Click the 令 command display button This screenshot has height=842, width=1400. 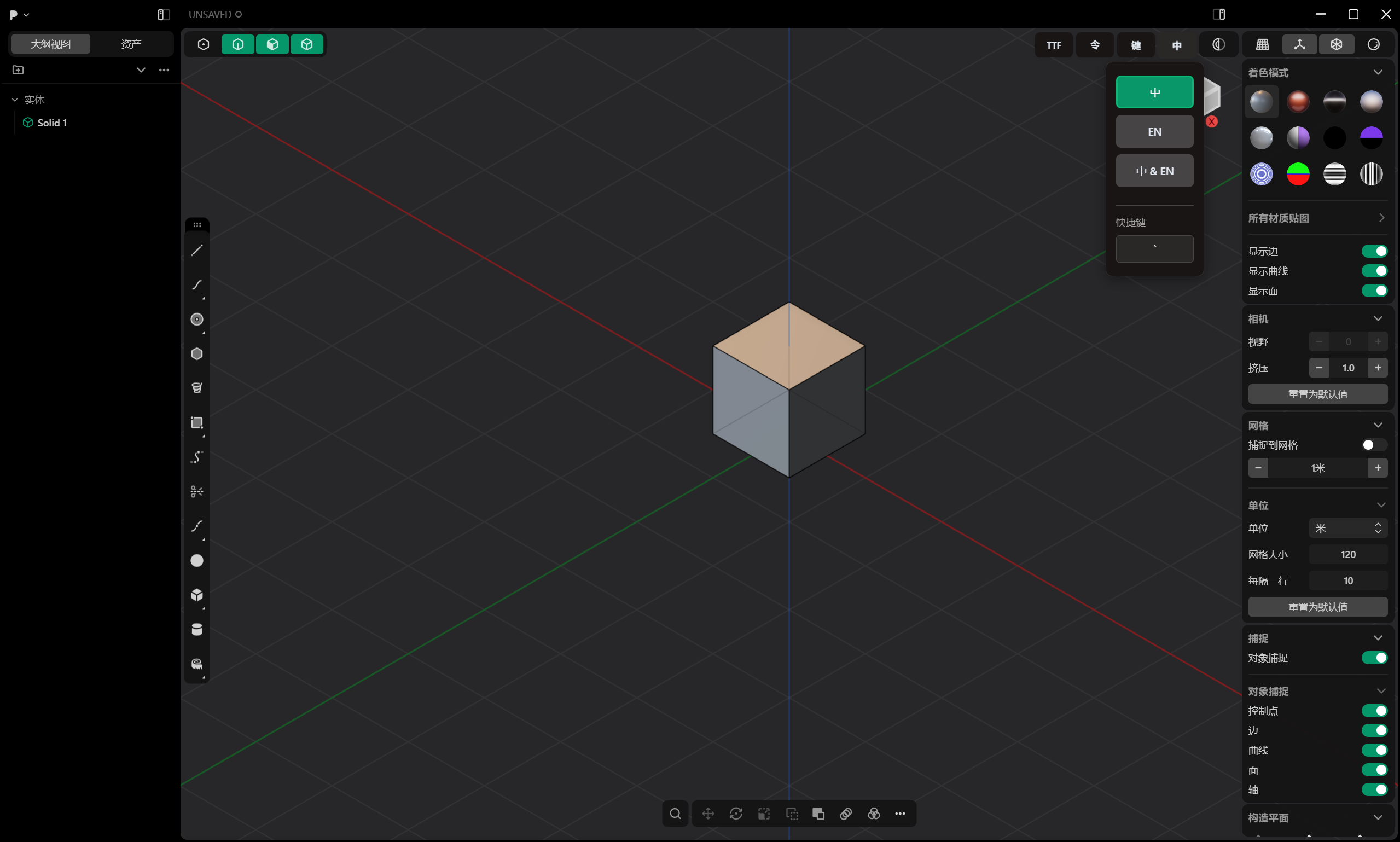click(1095, 45)
